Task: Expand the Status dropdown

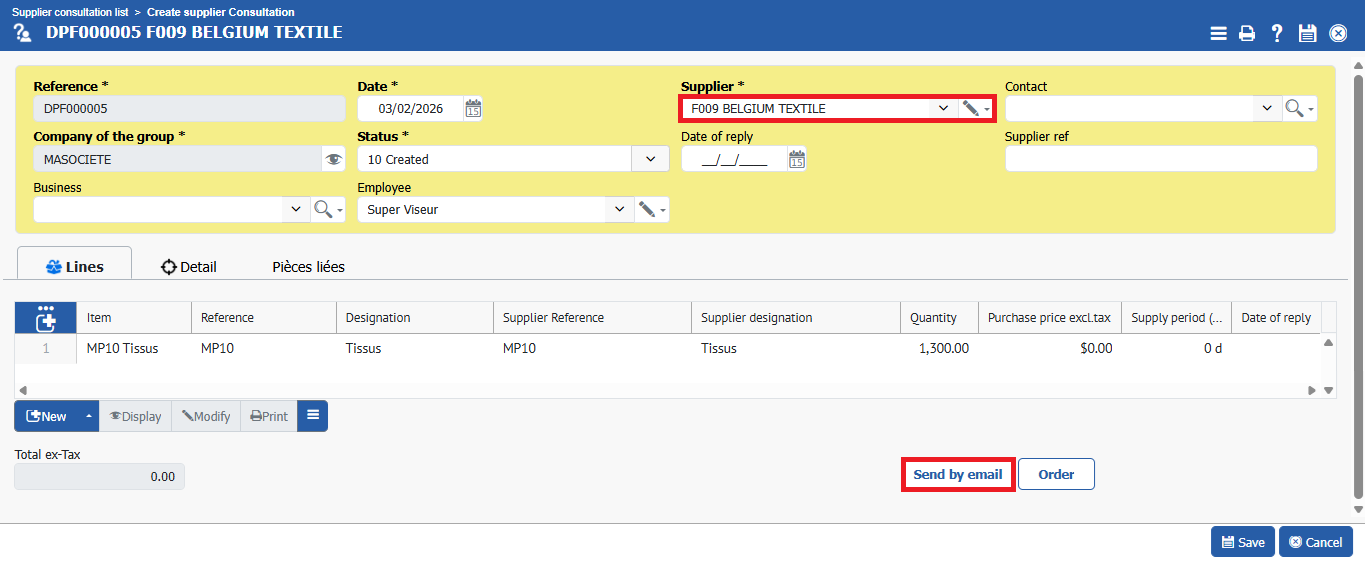Action: pos(651,159)
